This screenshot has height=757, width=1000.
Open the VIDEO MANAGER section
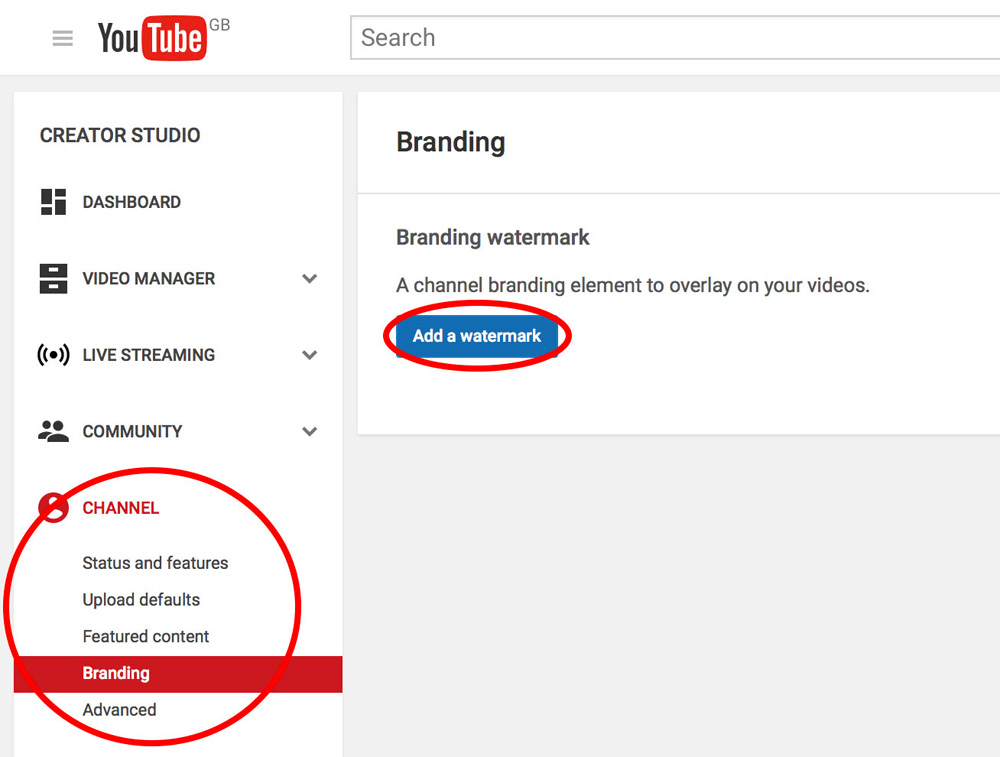pos(149,279)
